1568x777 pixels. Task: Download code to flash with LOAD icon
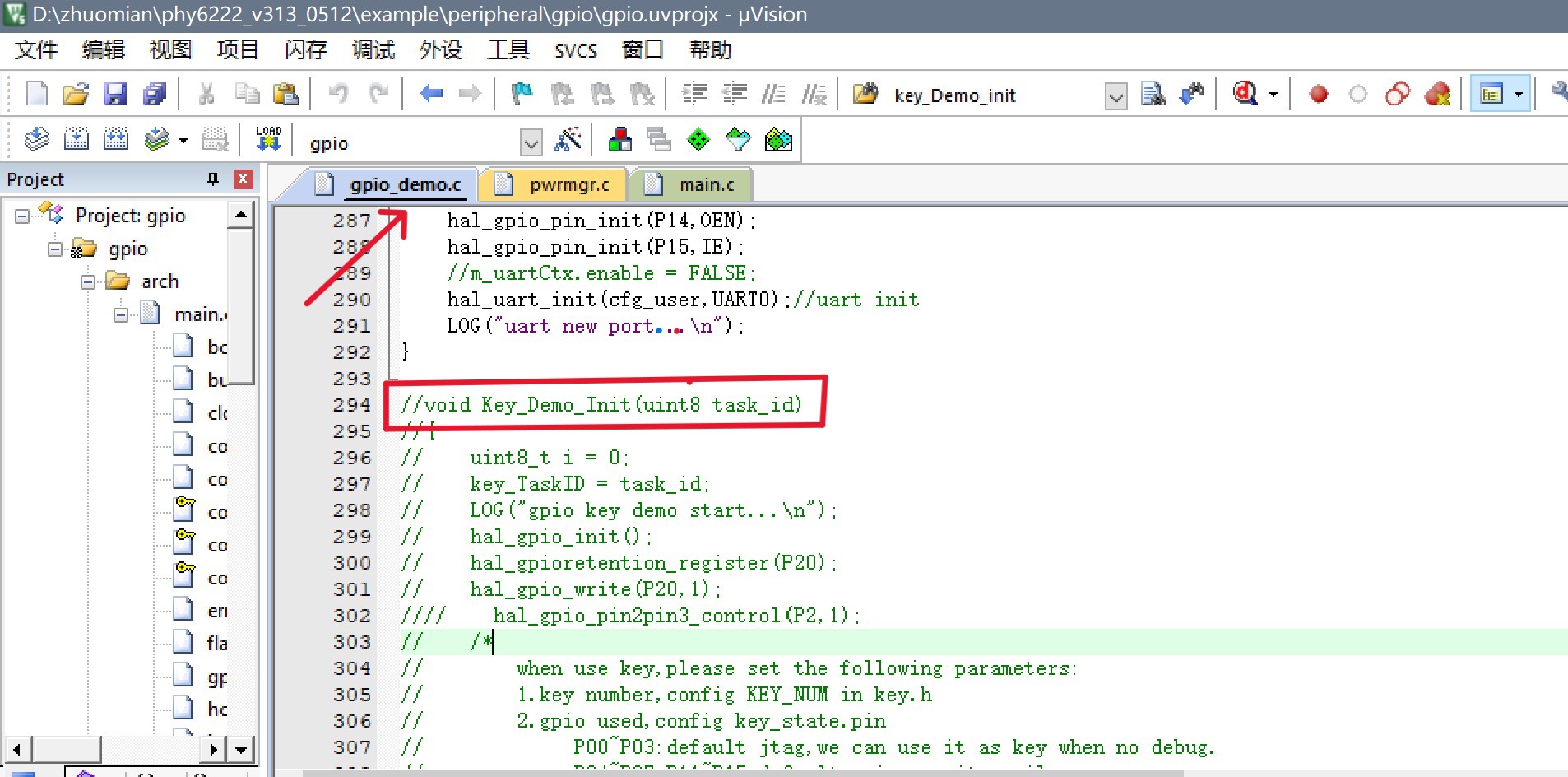(x=268, y=140)
